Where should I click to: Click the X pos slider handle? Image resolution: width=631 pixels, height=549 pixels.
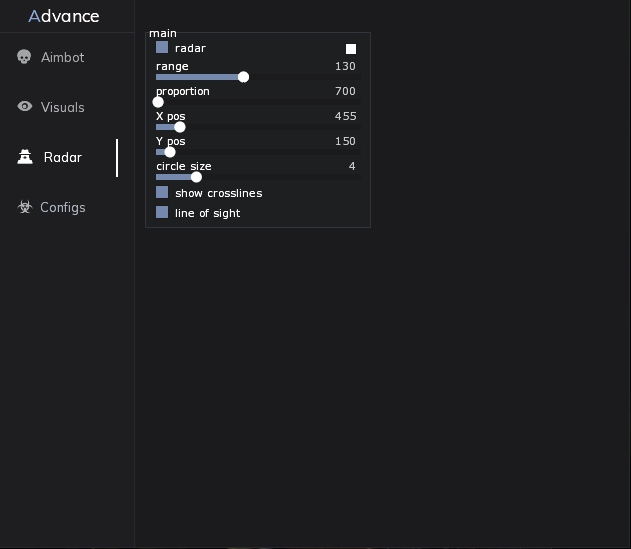point(180,127)
